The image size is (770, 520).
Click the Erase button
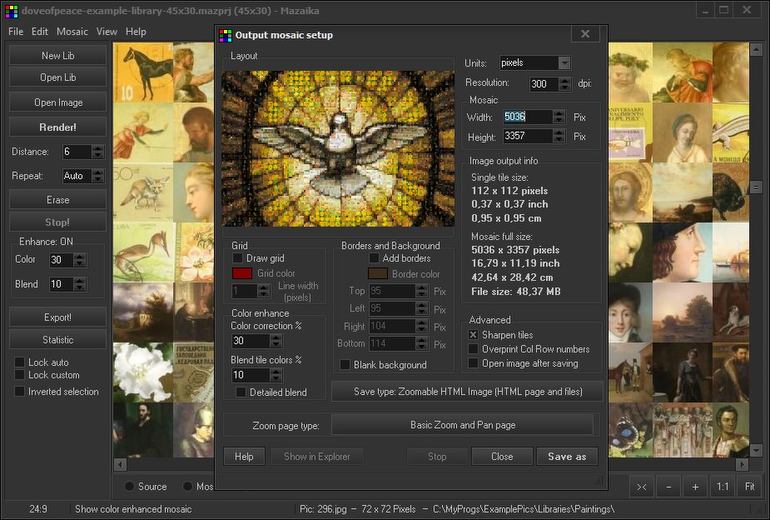pyautogui.click(x=58, y=200)
